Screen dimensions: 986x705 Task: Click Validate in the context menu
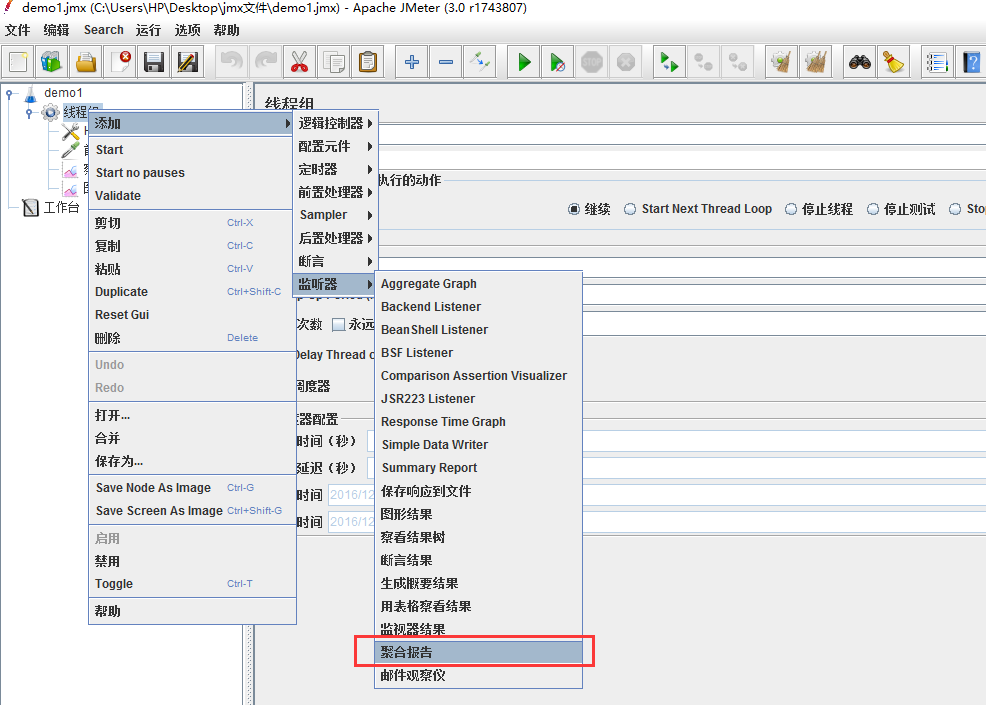(x=192, y=196)
